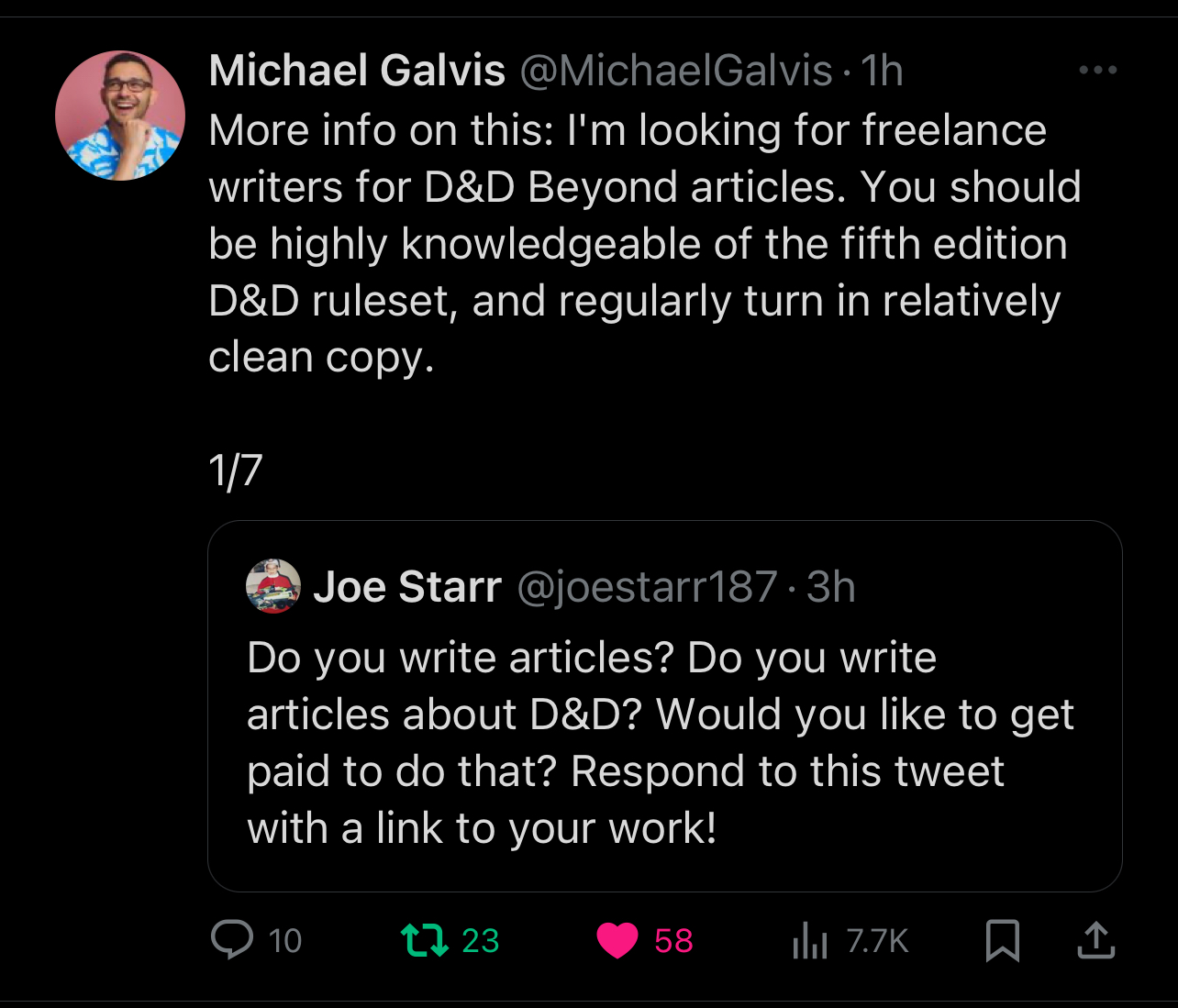The width and height of the screenshot is (1178, 1008).
Task: Unlike the tweet via the pink heart
Action: click(x=617, y=940)
